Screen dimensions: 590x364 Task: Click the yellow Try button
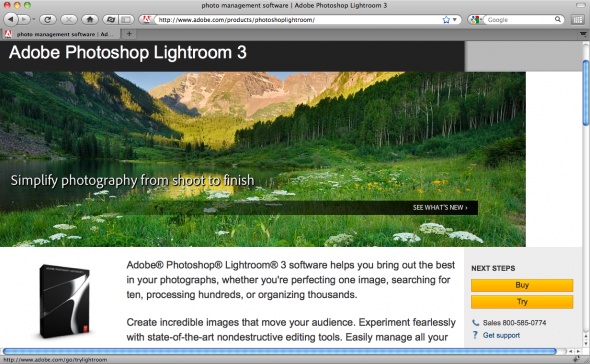click(522, 302)
